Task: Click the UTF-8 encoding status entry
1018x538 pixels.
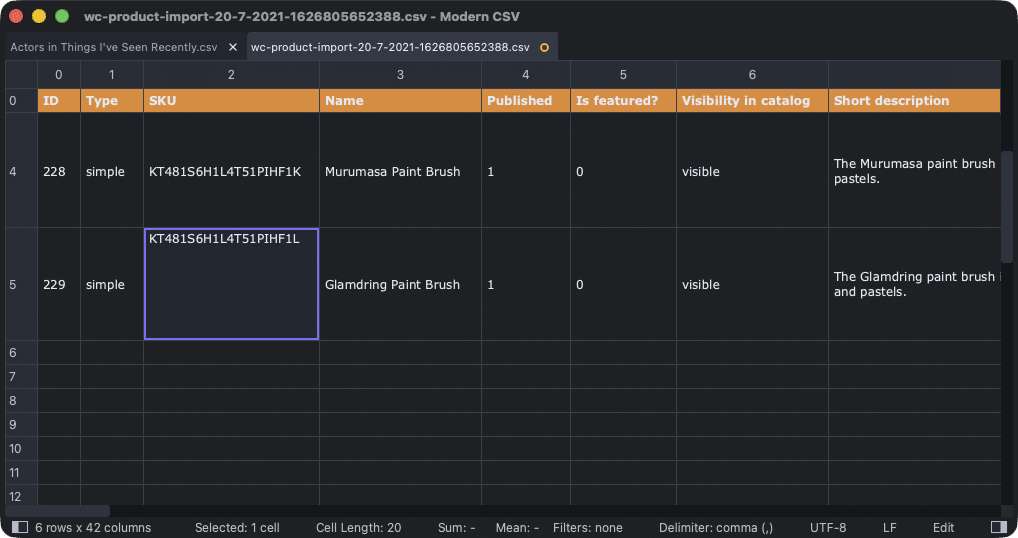Action: point(828,528)
